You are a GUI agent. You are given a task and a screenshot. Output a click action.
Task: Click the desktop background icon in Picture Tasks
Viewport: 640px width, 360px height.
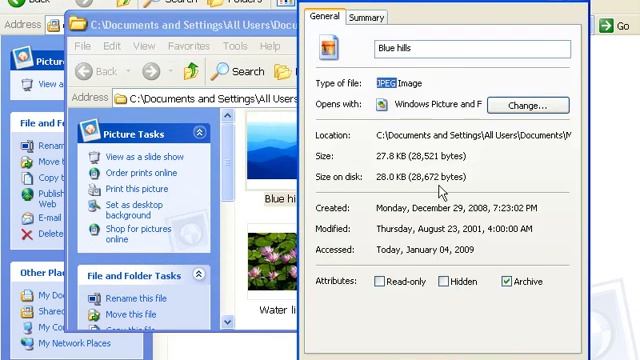tap(94, 205)
